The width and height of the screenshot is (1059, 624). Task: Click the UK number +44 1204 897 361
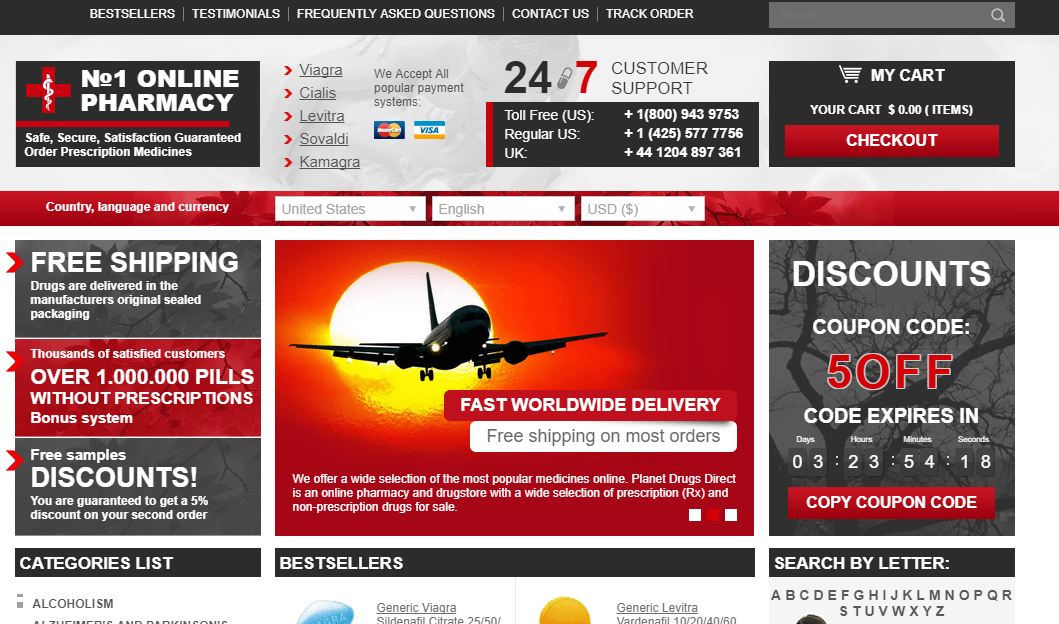click(682, 152)
